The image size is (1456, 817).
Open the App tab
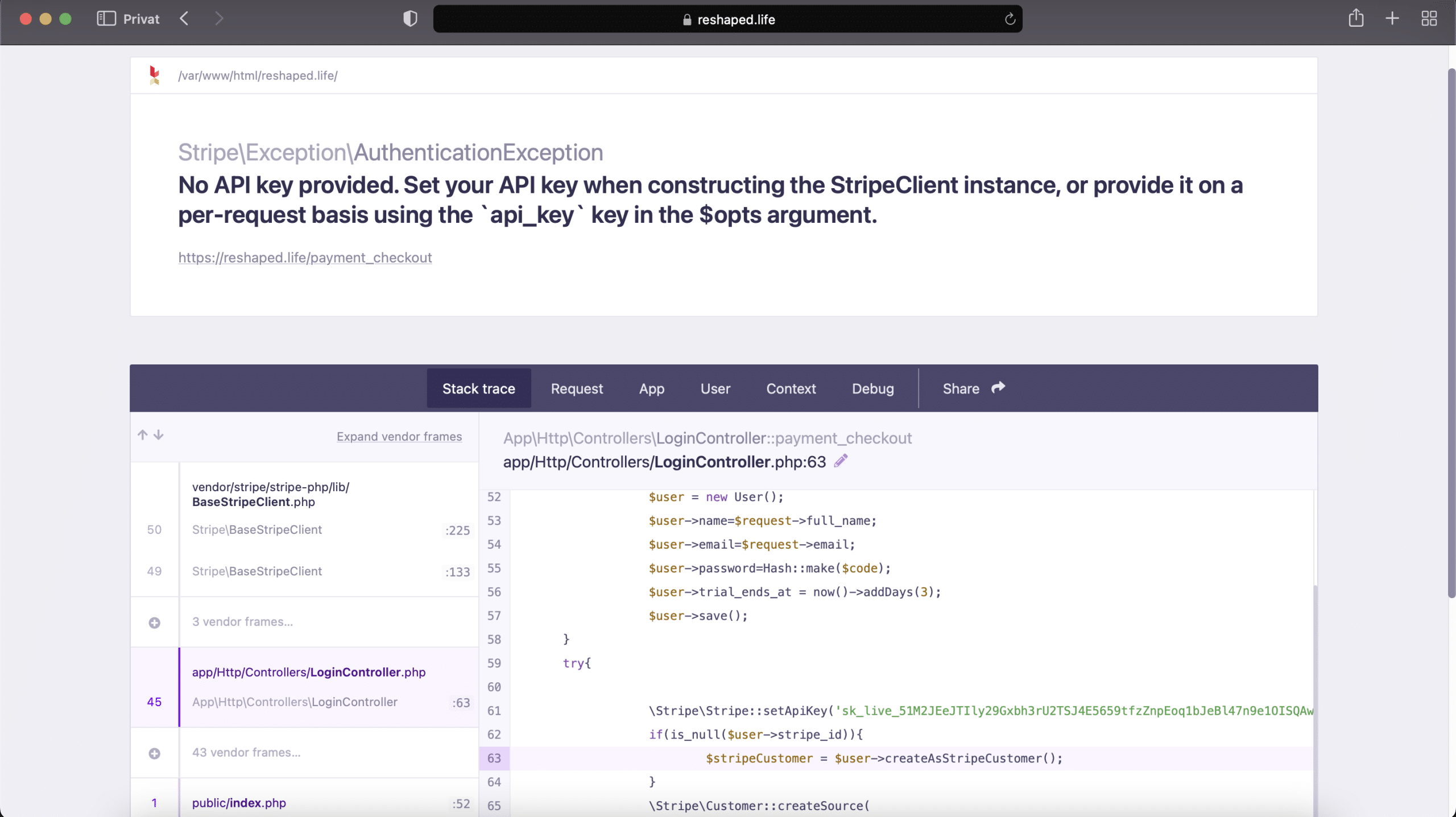(x=652, y=388)
